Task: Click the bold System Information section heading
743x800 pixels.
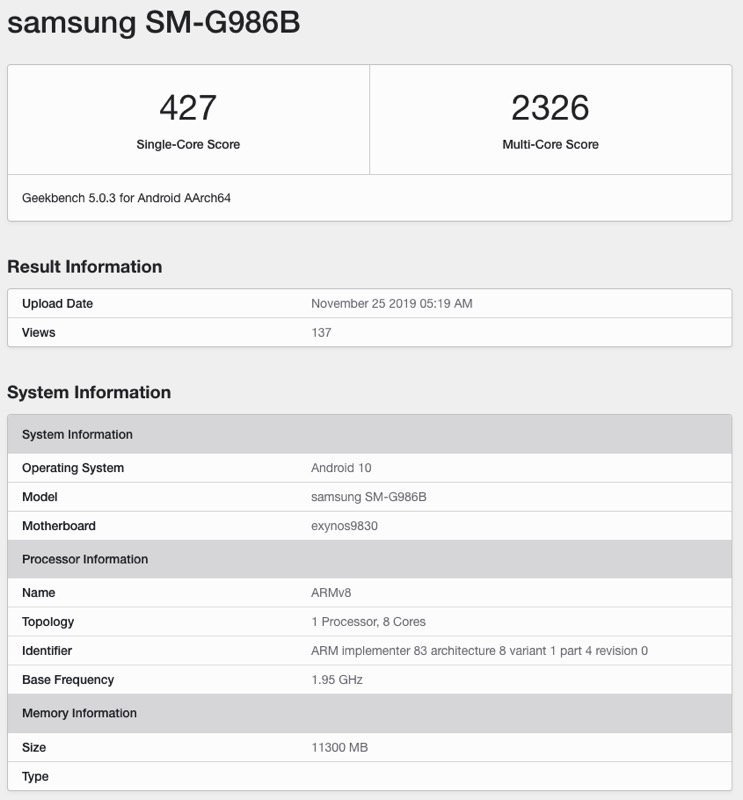Action: [89, 392]
